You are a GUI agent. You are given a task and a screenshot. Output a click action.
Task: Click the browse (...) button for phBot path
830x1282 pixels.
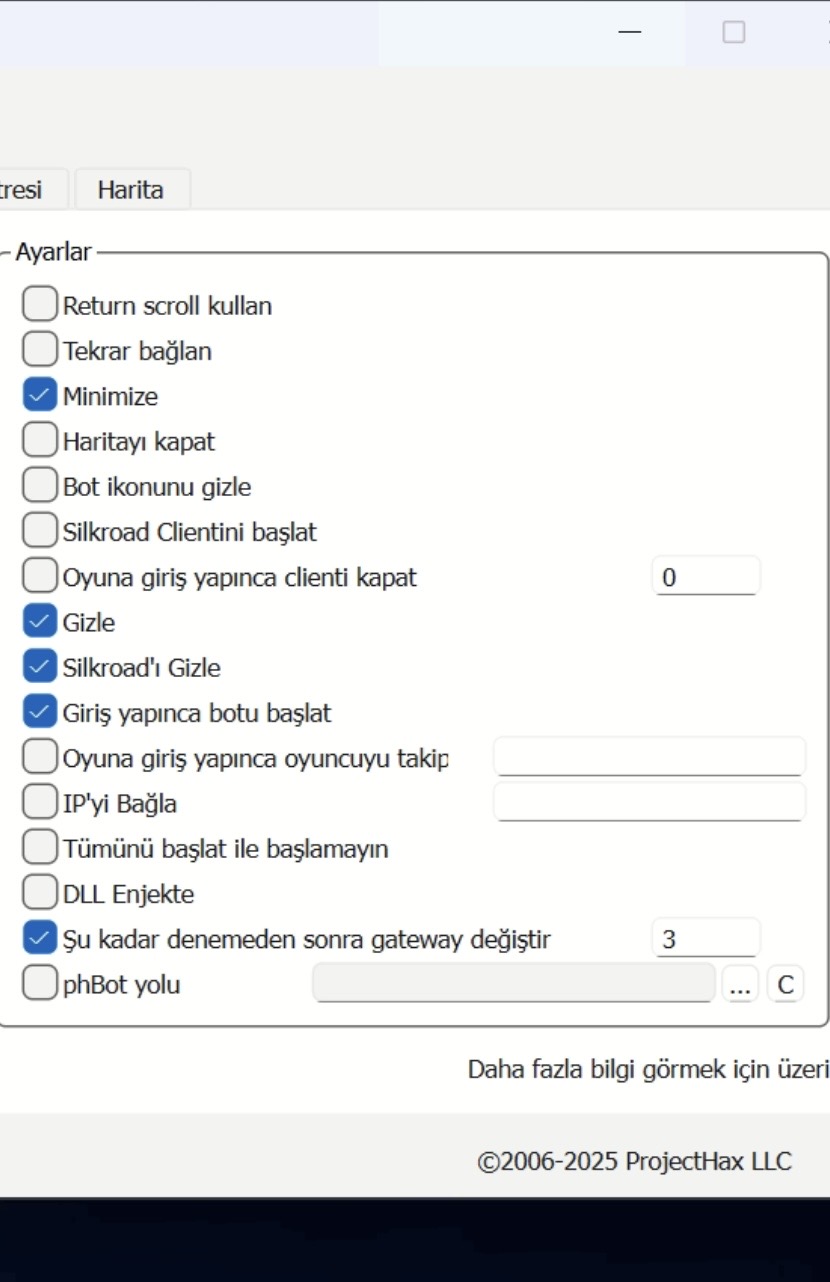pos(740,985)
